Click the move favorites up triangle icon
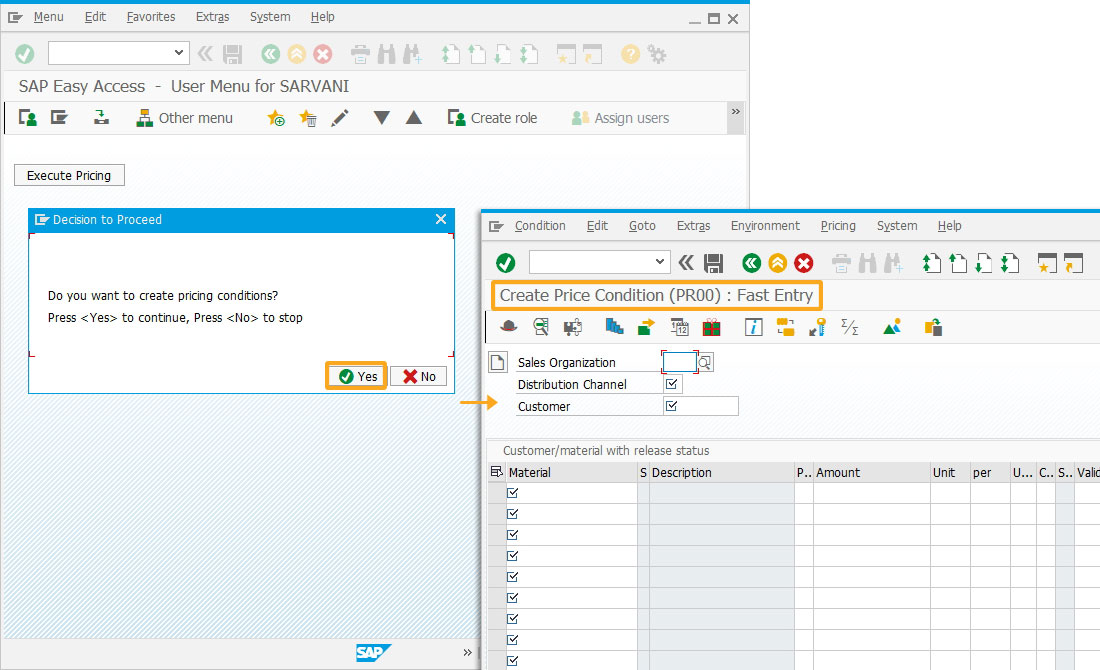1100x670 pixels. click(x=414, y=117)
